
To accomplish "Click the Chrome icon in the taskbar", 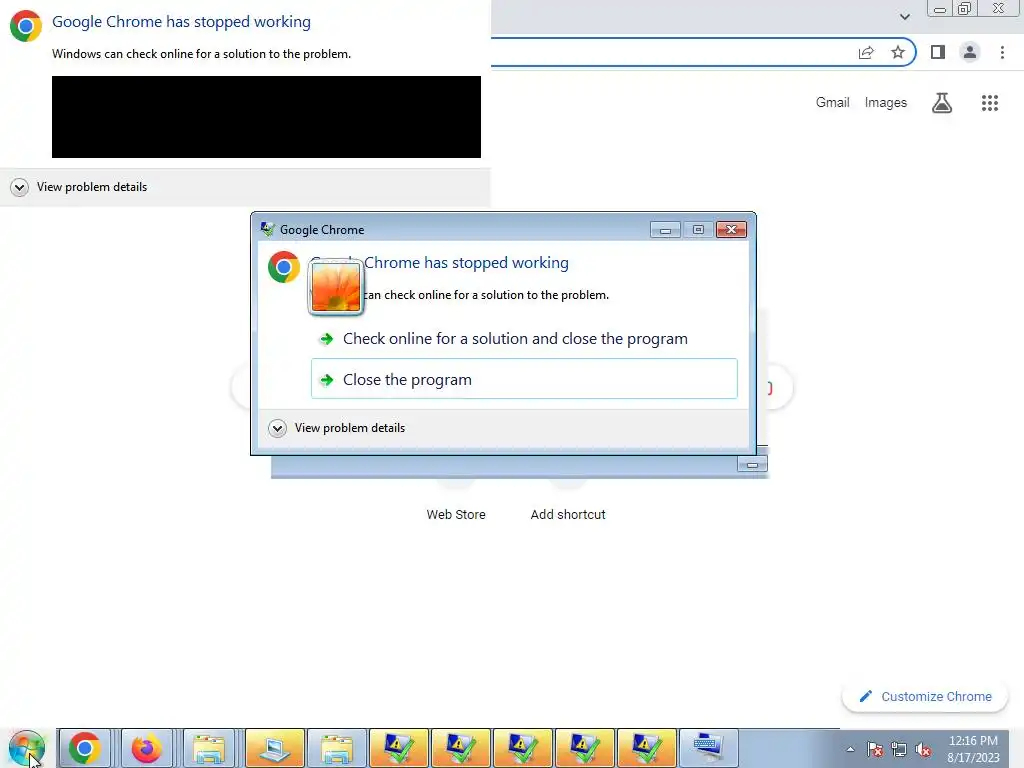I will click(85, 748).
